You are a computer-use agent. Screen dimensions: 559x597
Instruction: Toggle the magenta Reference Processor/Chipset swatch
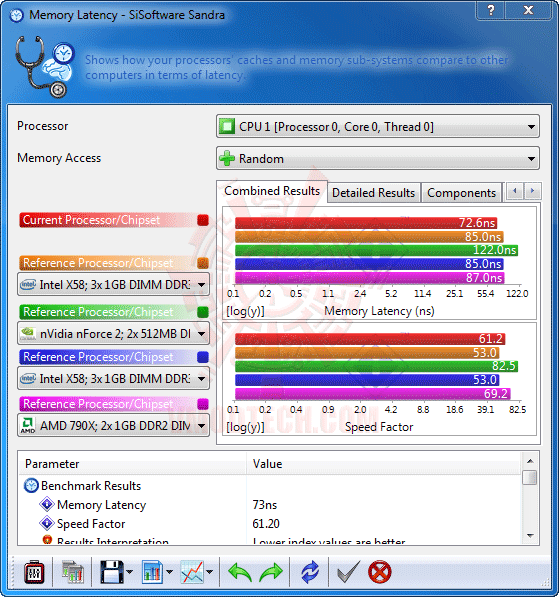click(x=203, y=404)
